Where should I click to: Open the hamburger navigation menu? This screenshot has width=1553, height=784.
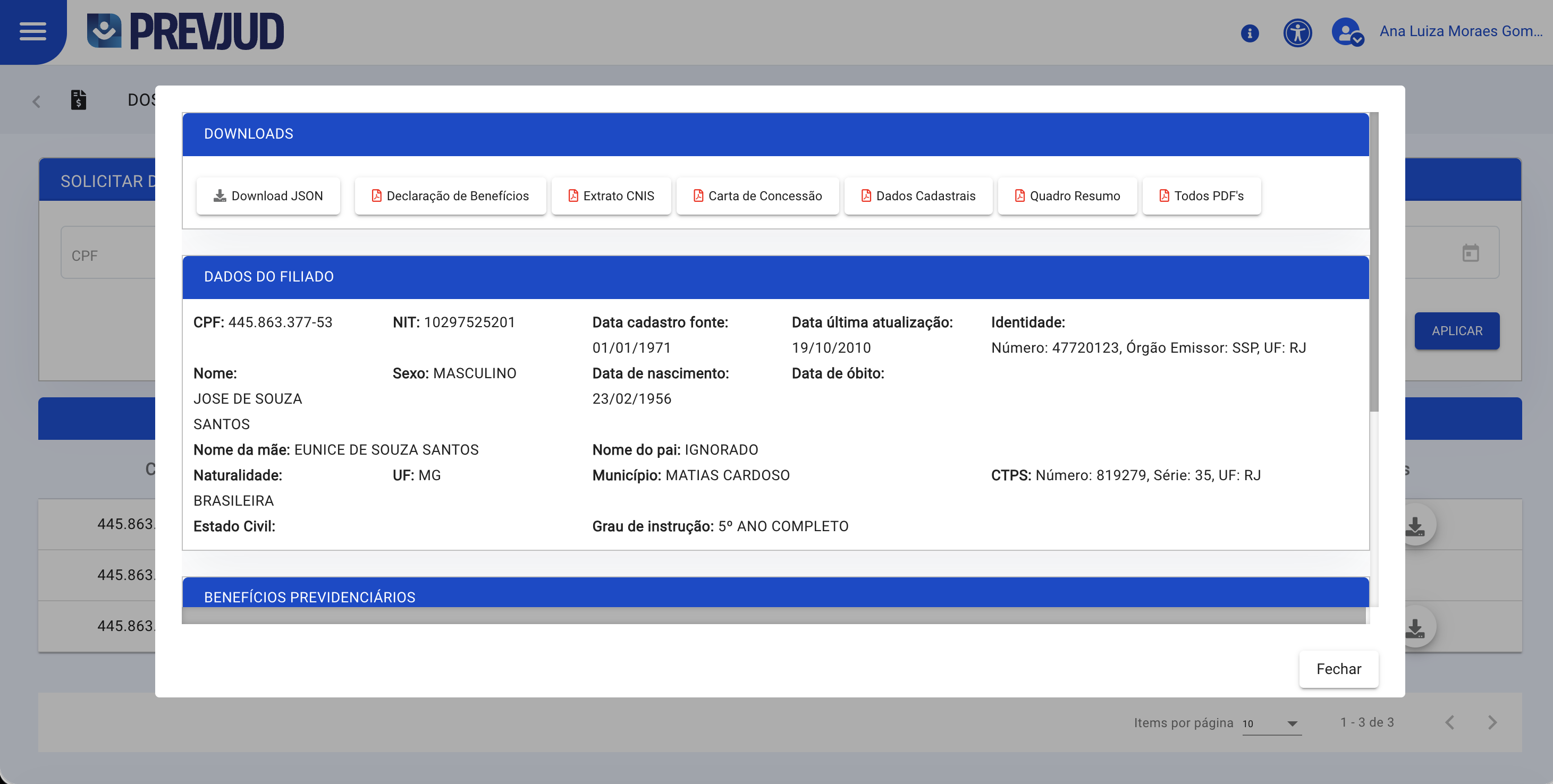(x=32, y=31)
